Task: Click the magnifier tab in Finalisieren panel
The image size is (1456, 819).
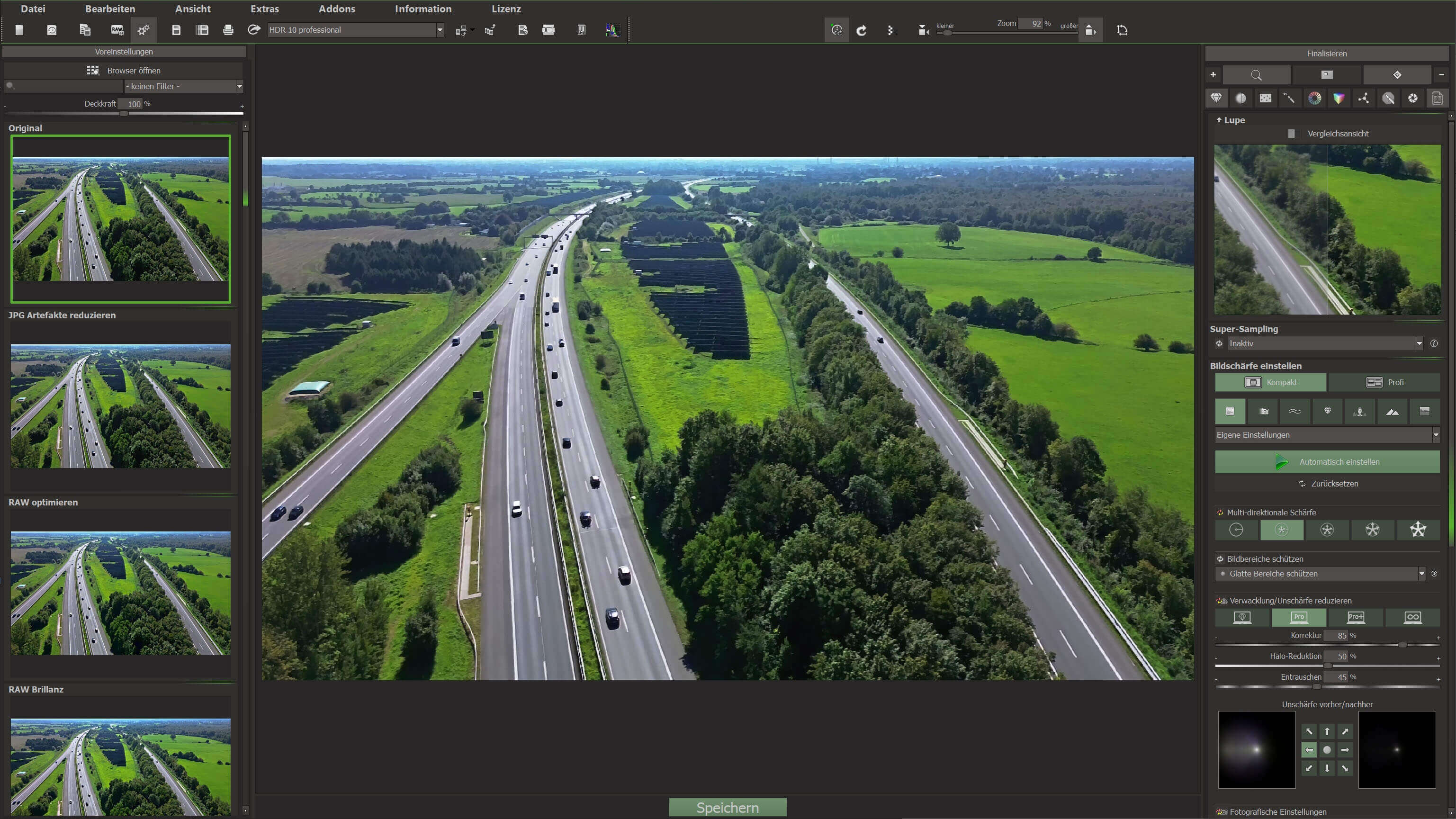Action: (1256, 75)
